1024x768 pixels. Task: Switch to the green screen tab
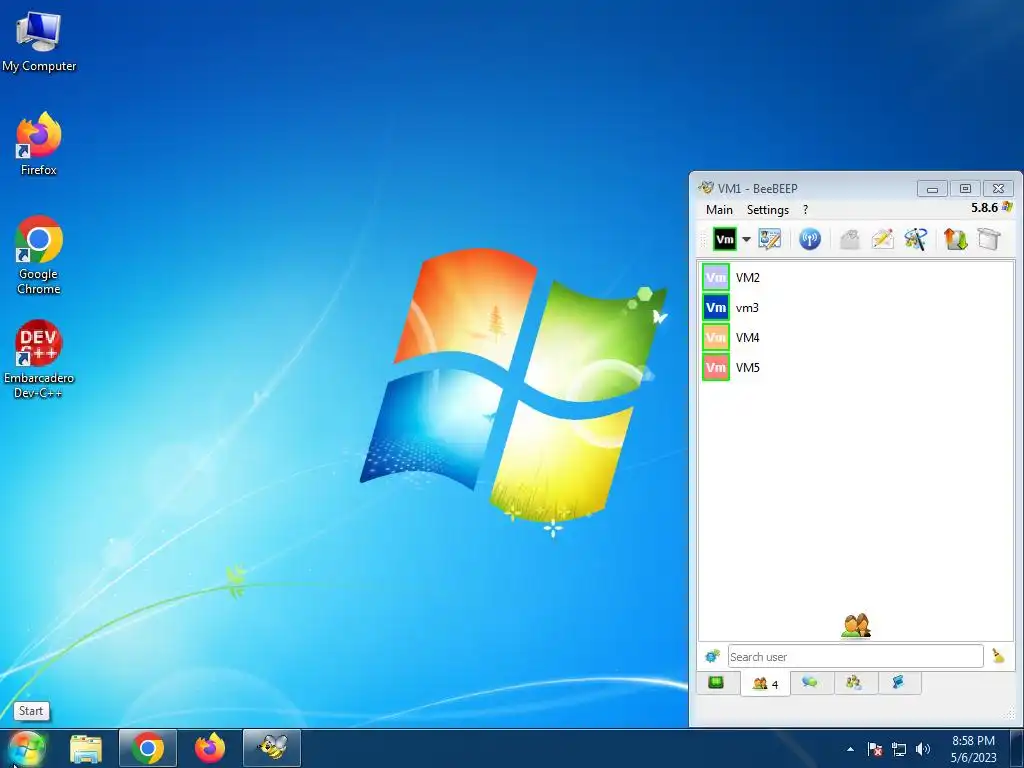click(x=716, y=683)
